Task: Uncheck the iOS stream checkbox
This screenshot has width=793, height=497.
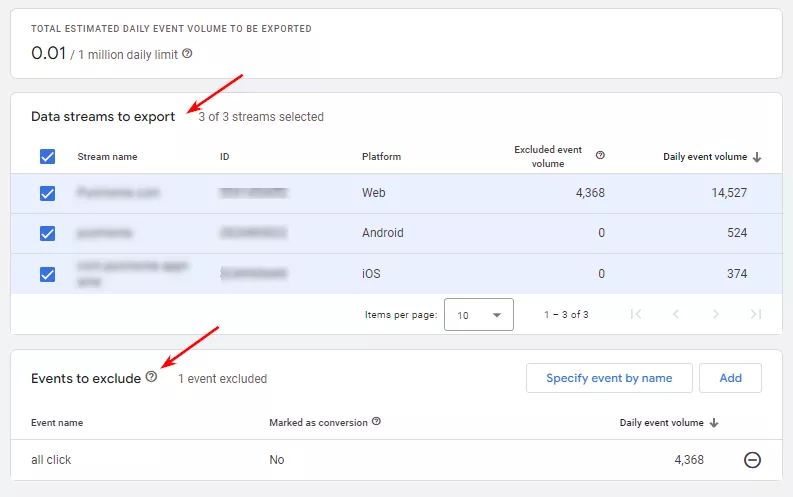Action: [x=48, y=275]
